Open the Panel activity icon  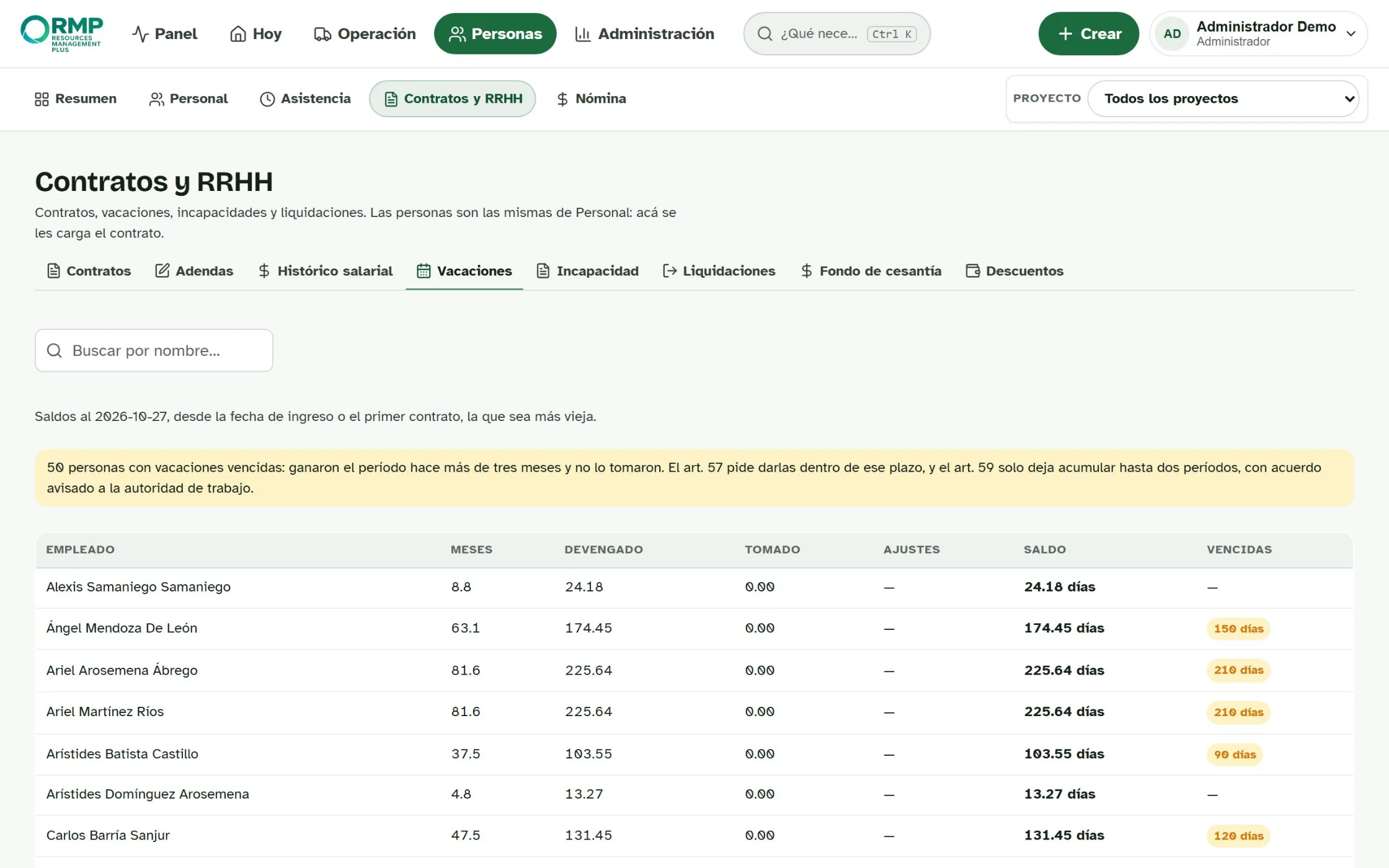[140, 33]
